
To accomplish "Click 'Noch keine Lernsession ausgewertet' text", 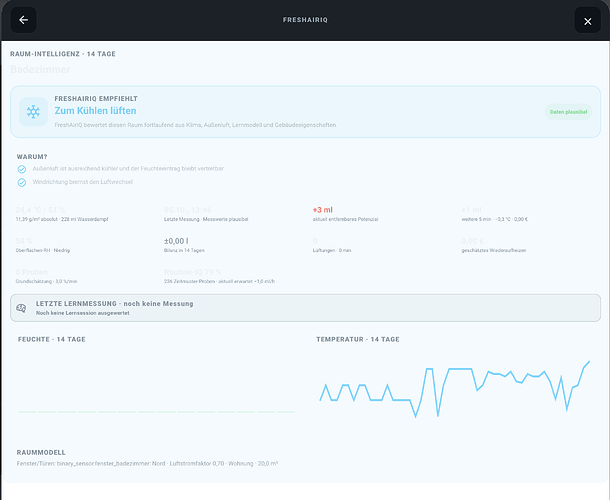I will click(82, 313).
